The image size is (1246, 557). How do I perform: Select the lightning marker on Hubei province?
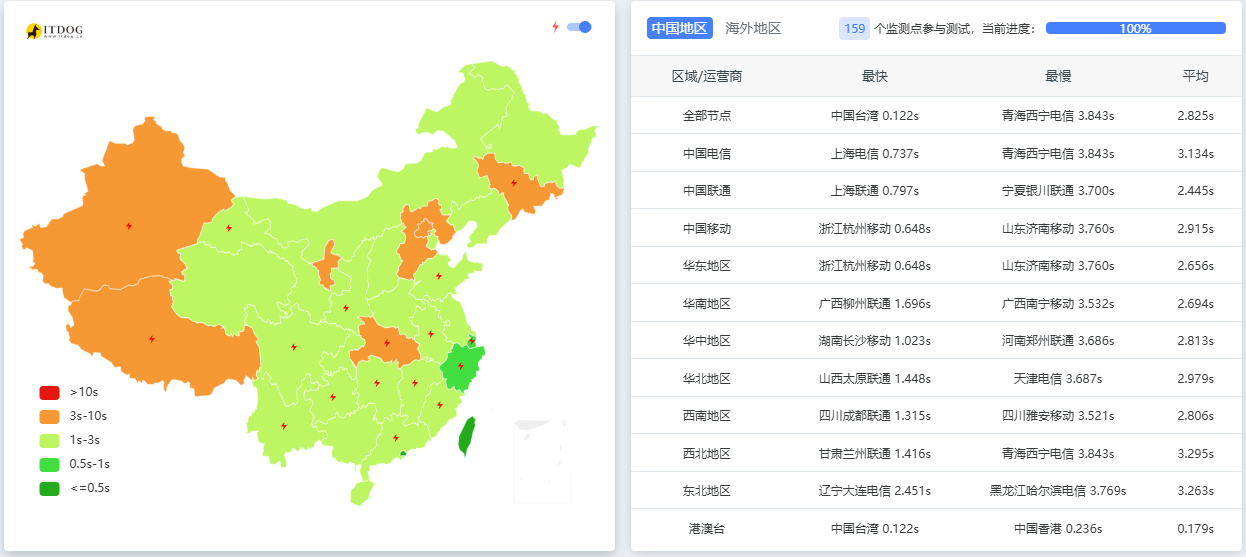(387, 343)
